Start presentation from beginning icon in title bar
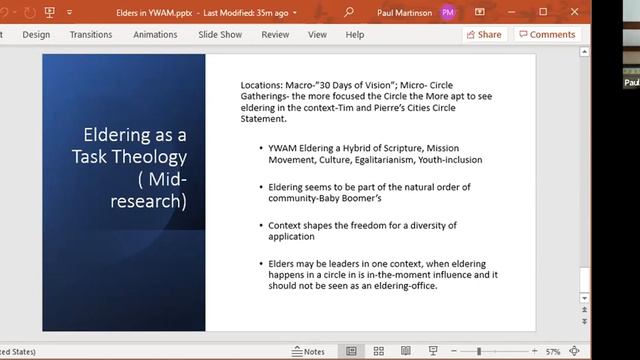The image size is (640, 360). (x=50, y=12)
